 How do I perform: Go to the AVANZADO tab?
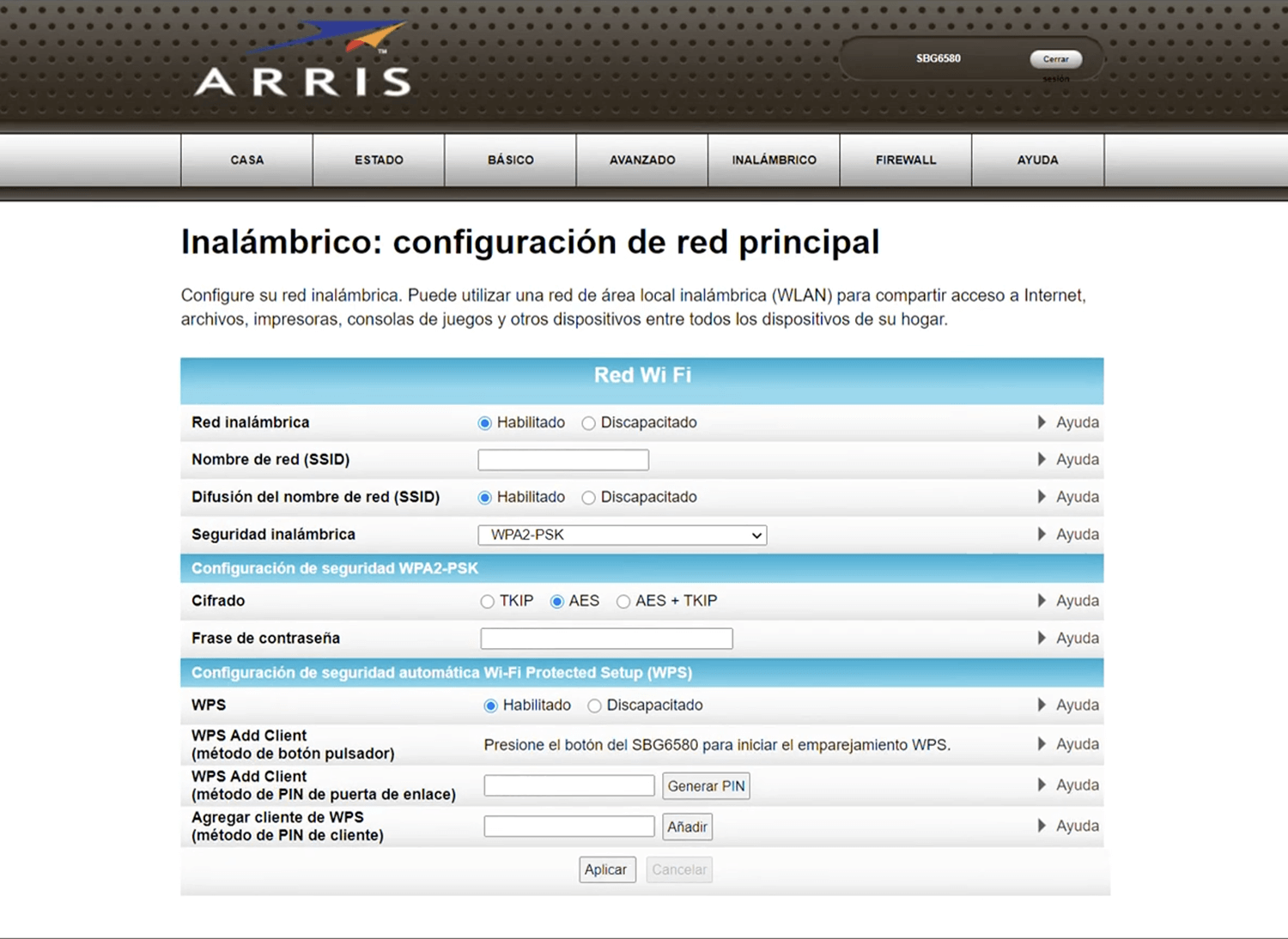pos(641,160)
